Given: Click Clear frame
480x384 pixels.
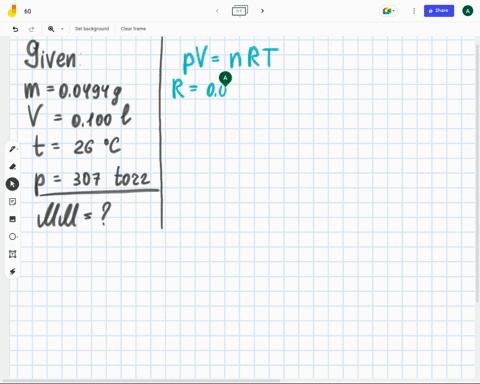Looking at the screenshot, I should coord(133,29).
